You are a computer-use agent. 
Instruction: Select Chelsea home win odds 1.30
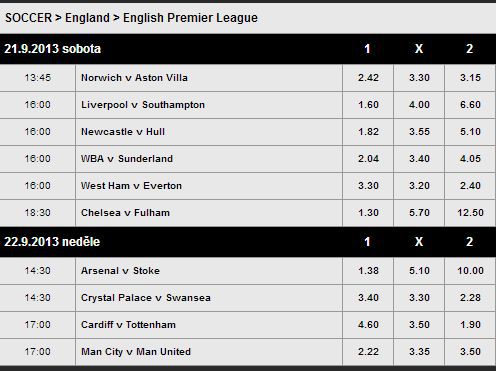click(368, 213)
